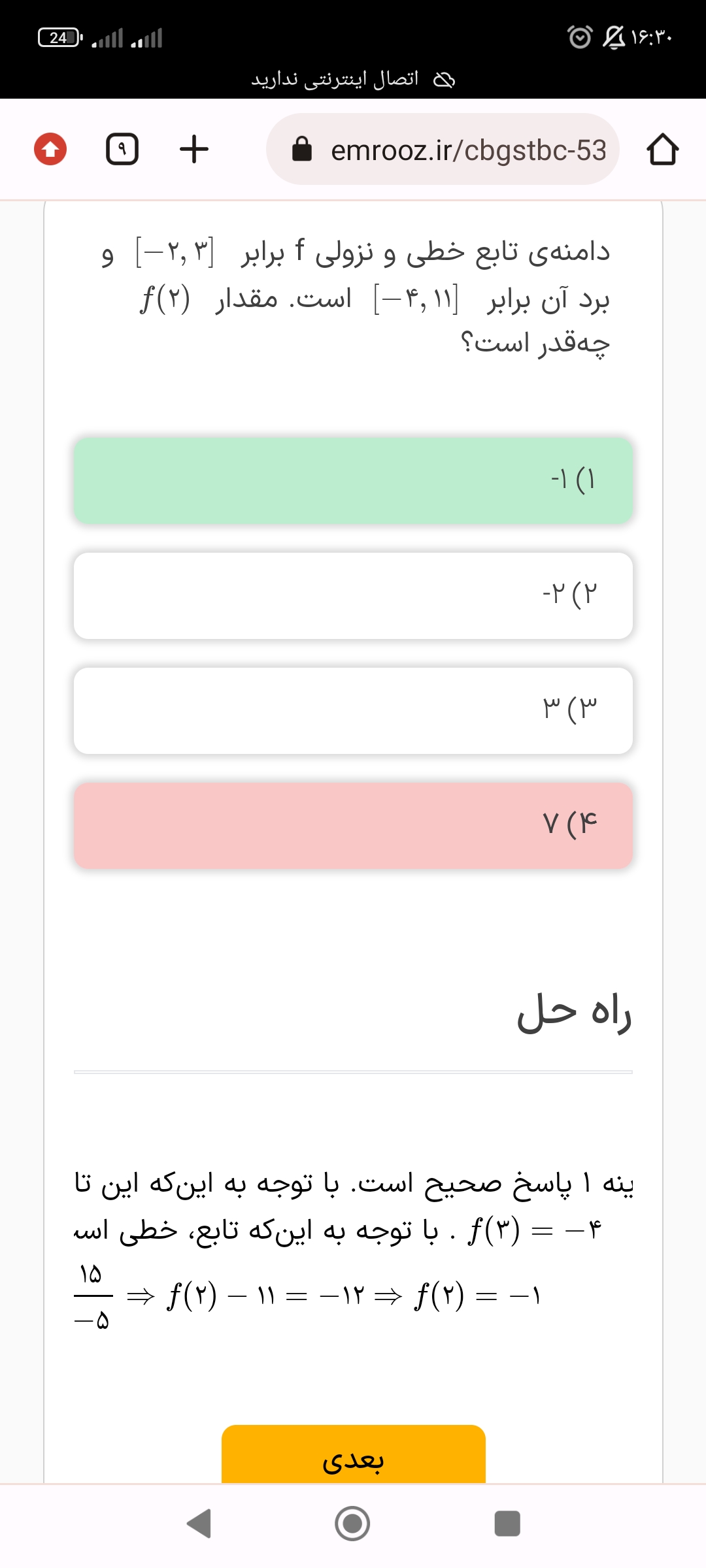Tap the راه حل solution heading
Screen dimensions: 706x1568
[x=574, y=1013]
